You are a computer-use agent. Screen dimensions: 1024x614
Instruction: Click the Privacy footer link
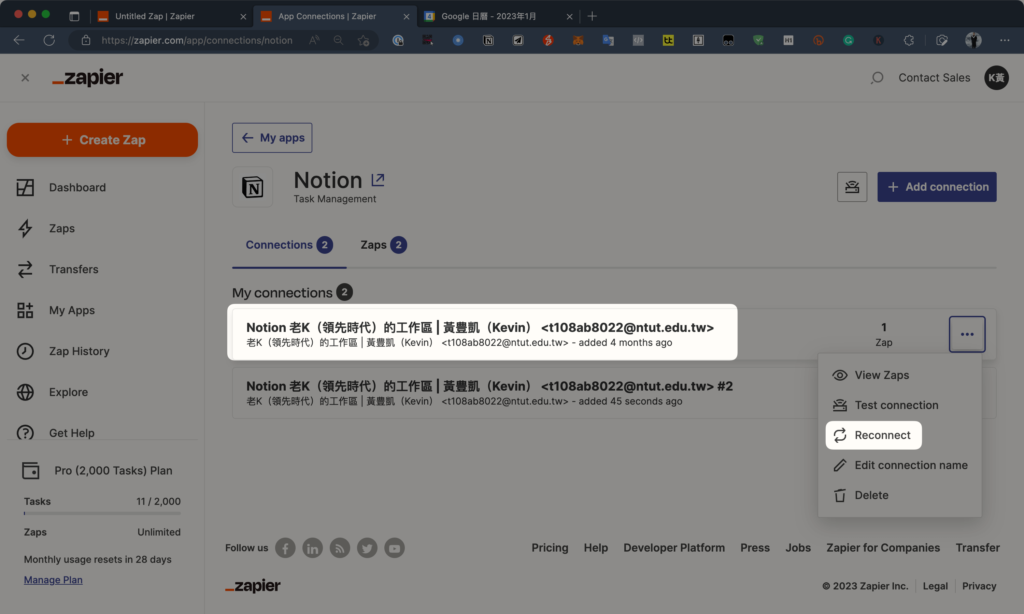pyautogui.click(x=979, y=586)
